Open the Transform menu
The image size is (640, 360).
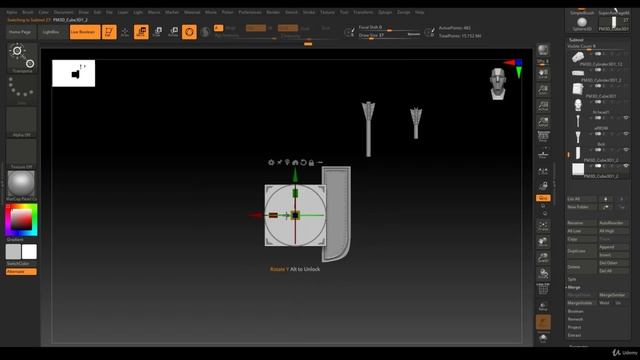(x=363, y=12)
